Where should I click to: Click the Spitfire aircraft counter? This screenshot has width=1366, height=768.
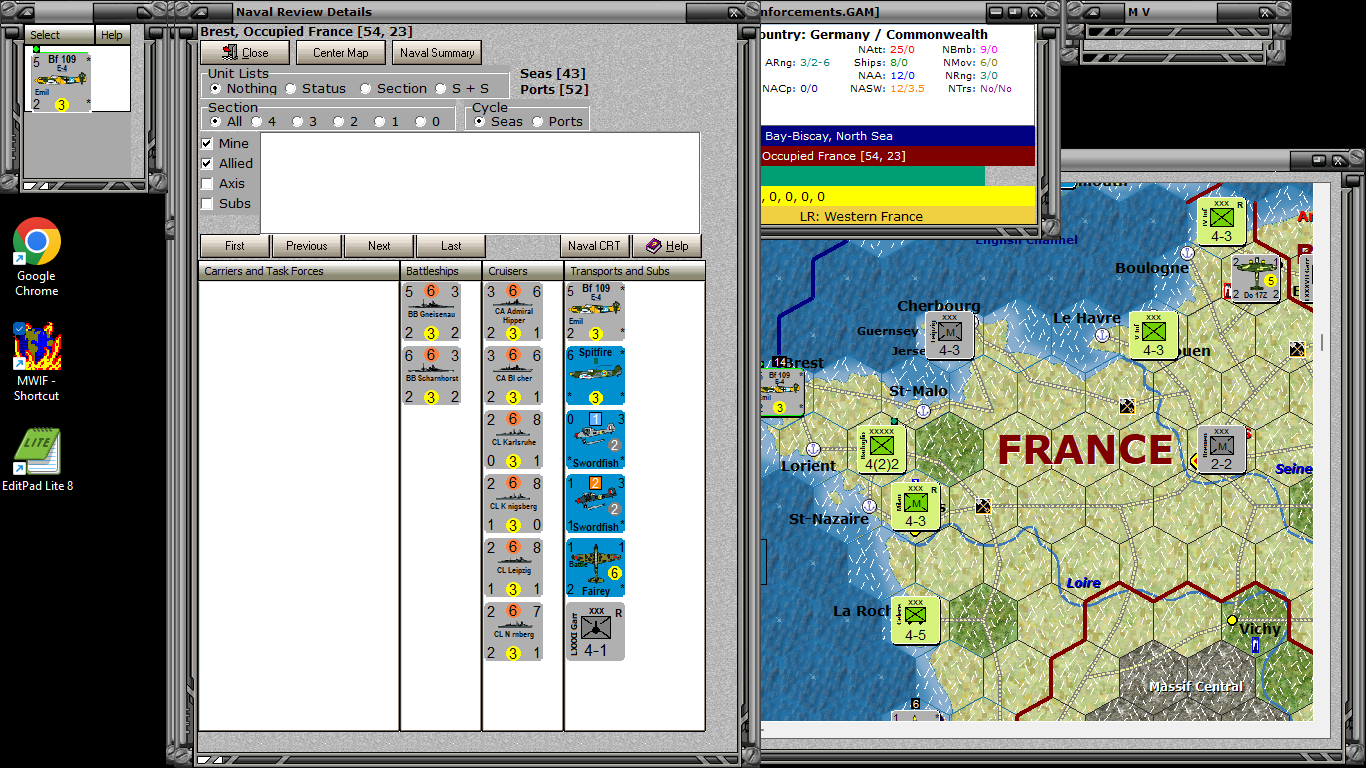click(x=596, y=375)
